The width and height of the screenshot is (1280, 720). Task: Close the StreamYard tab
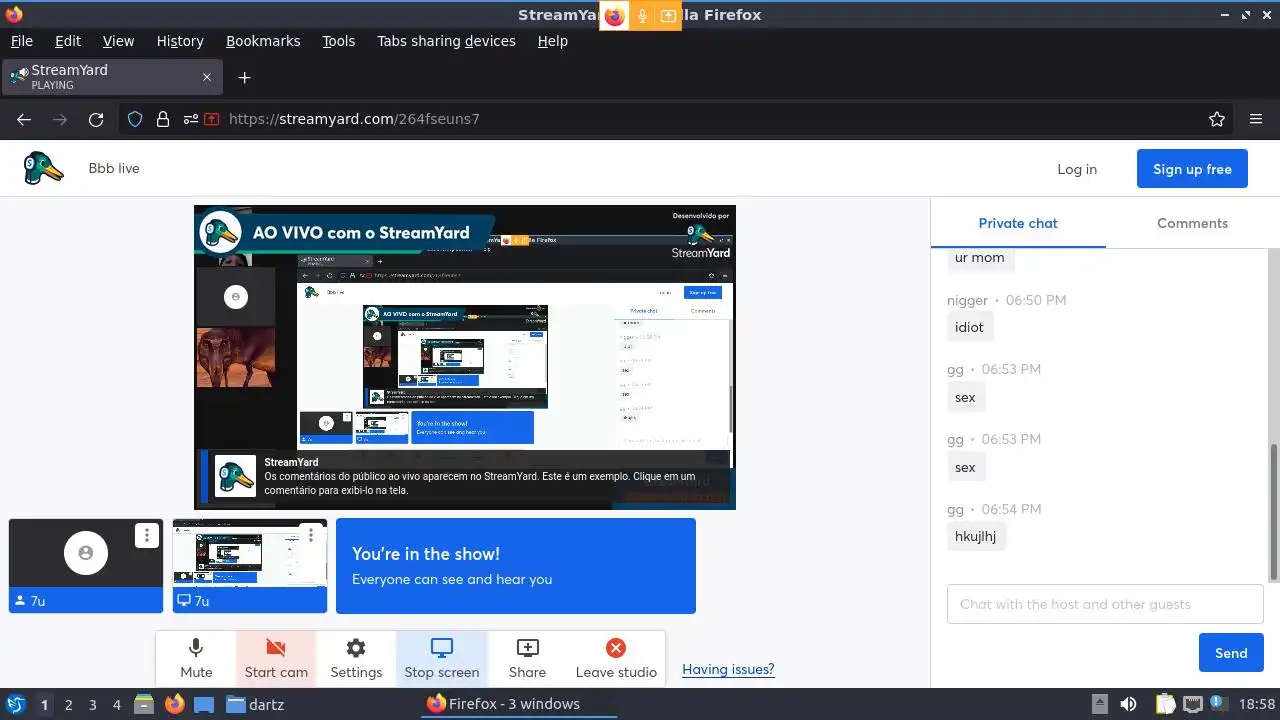(x=207, y=77)
